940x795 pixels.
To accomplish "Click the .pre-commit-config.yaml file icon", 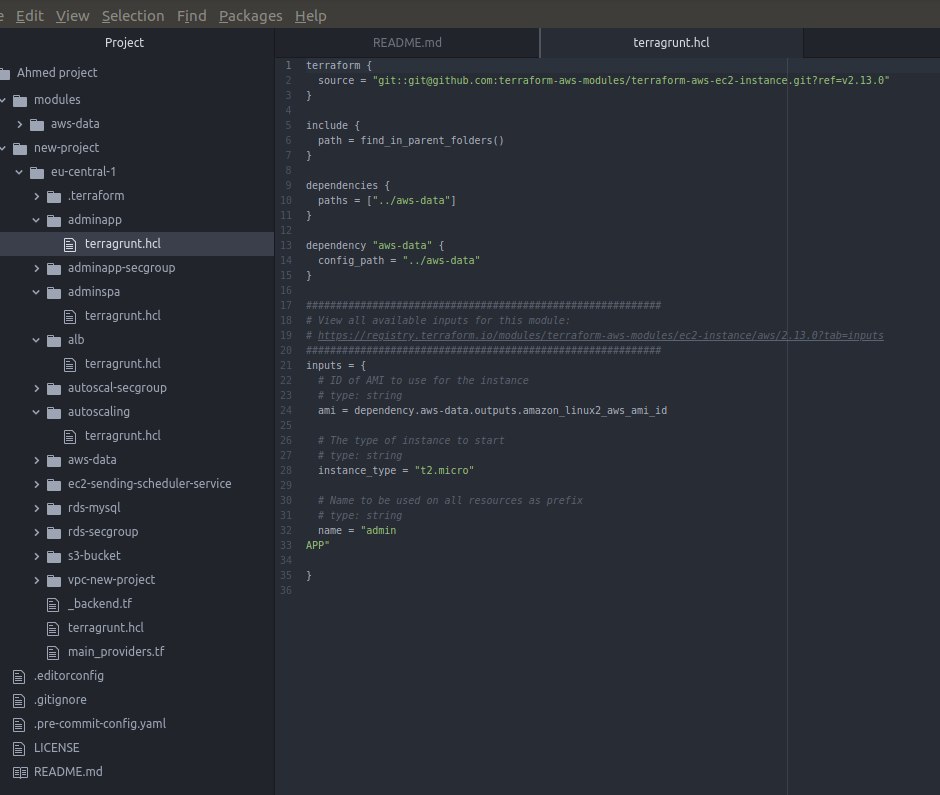I will click(19, 724).
